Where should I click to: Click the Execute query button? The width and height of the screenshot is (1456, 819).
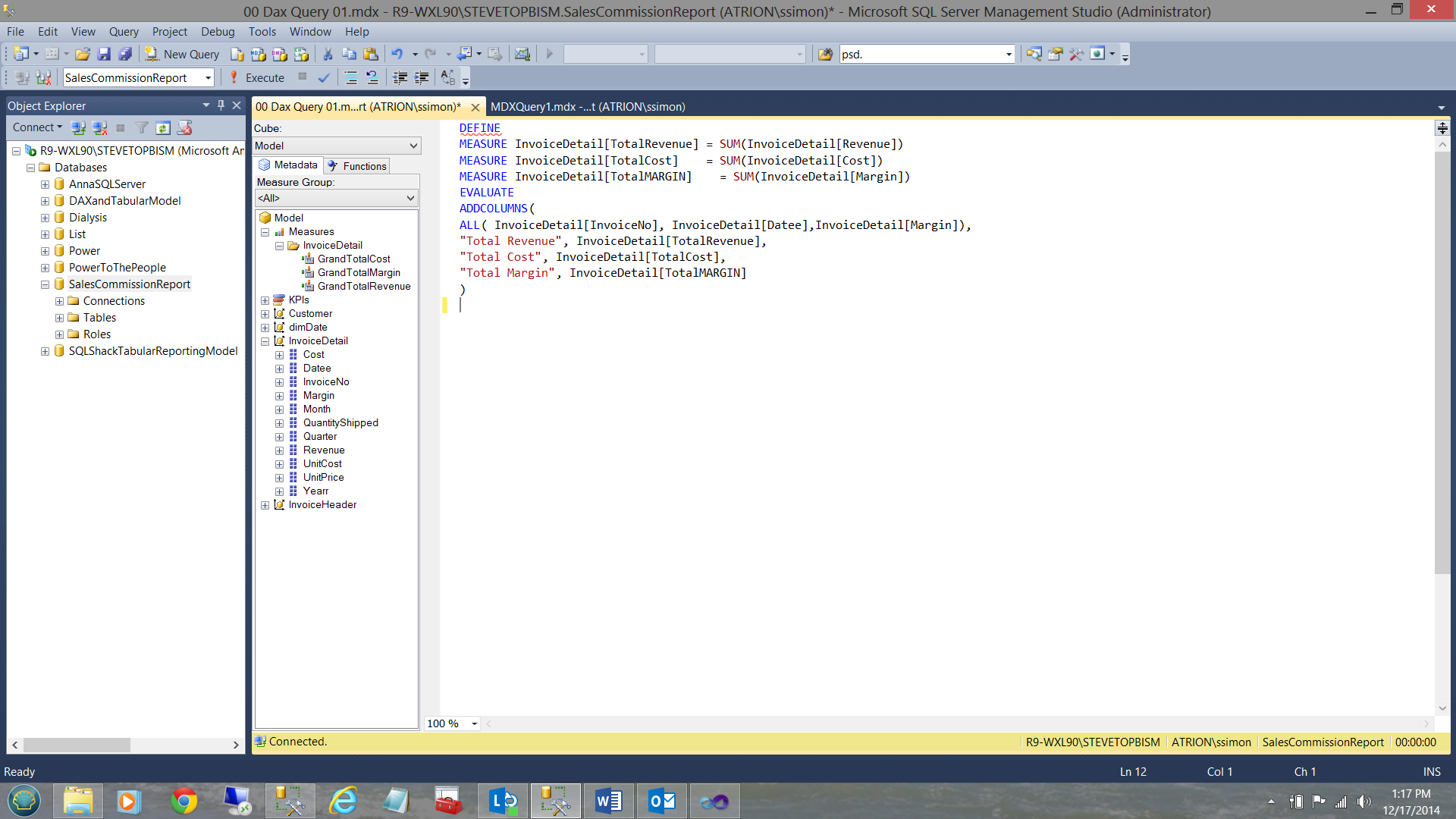[x=256, y=77]
